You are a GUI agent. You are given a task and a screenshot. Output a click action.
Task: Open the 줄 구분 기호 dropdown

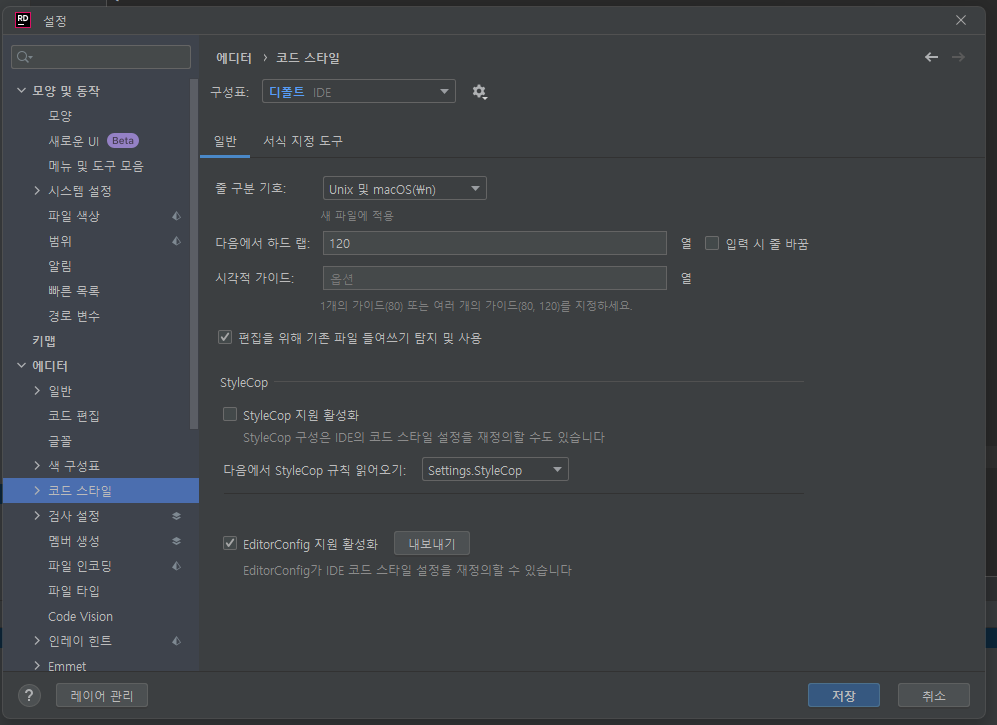404,189
